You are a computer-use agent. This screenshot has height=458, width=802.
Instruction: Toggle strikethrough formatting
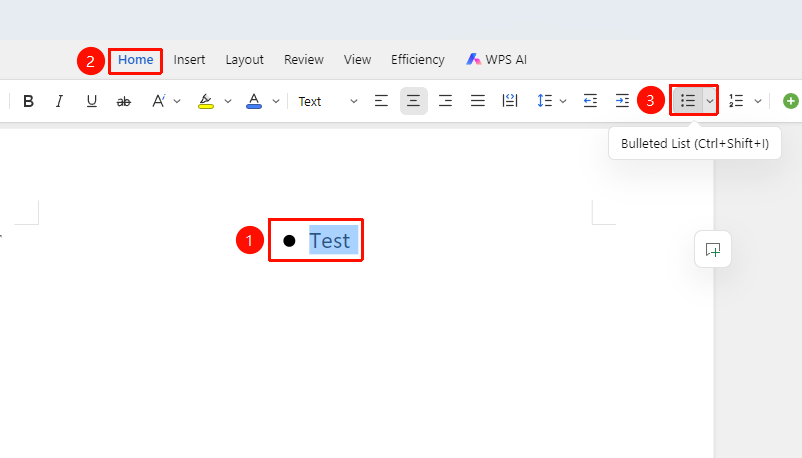tap(124, 101)
